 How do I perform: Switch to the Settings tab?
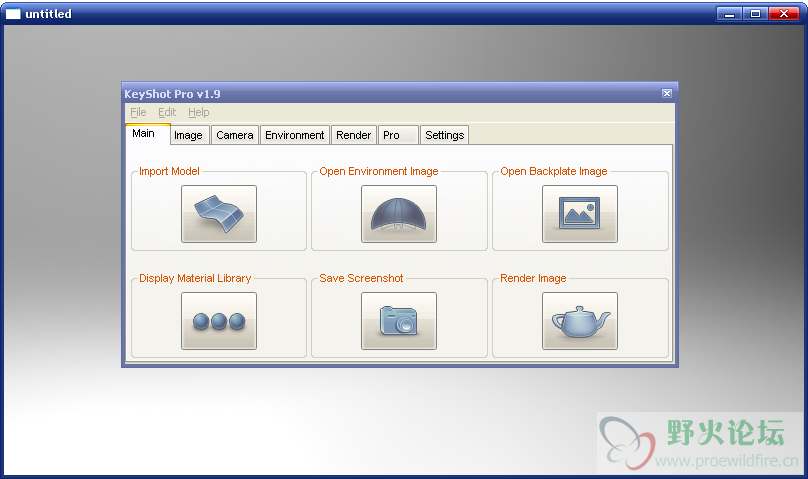coord(444,135)
